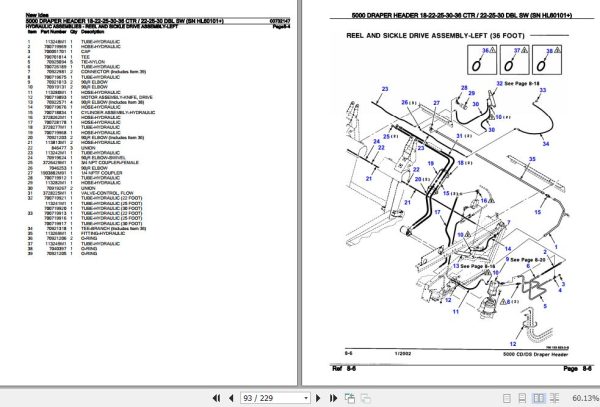Screen dimensions: 600x407
Task: Click callout number 29 in the diagram
Action: (x=471, y=93)
